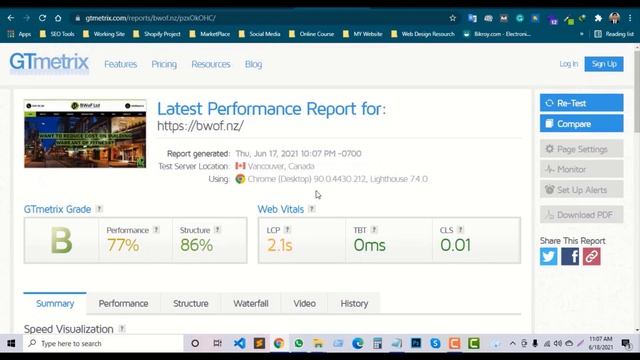Screen dimensions: 640x360
Task: Switch to the Structure tab
Action: tap(191, 303)
